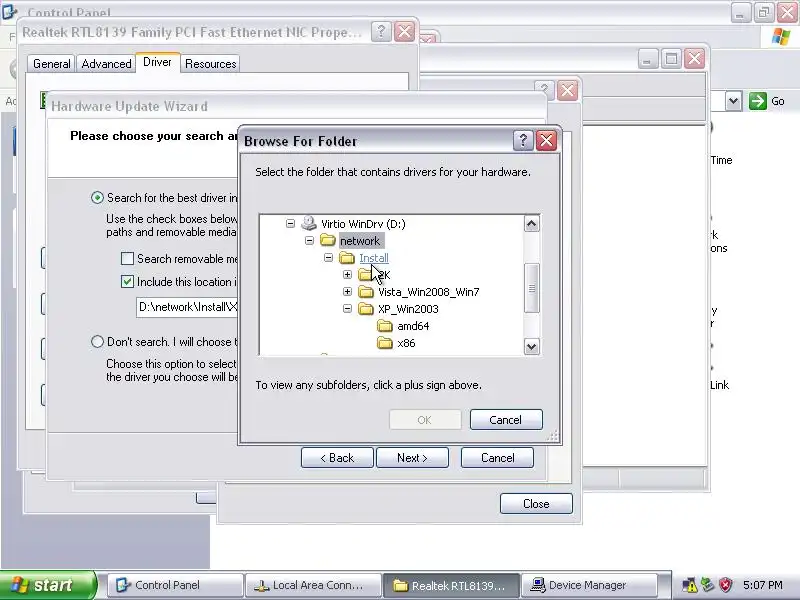Click the folder tree scrollbar thumb
800x600 pixels.
[531, 288]
